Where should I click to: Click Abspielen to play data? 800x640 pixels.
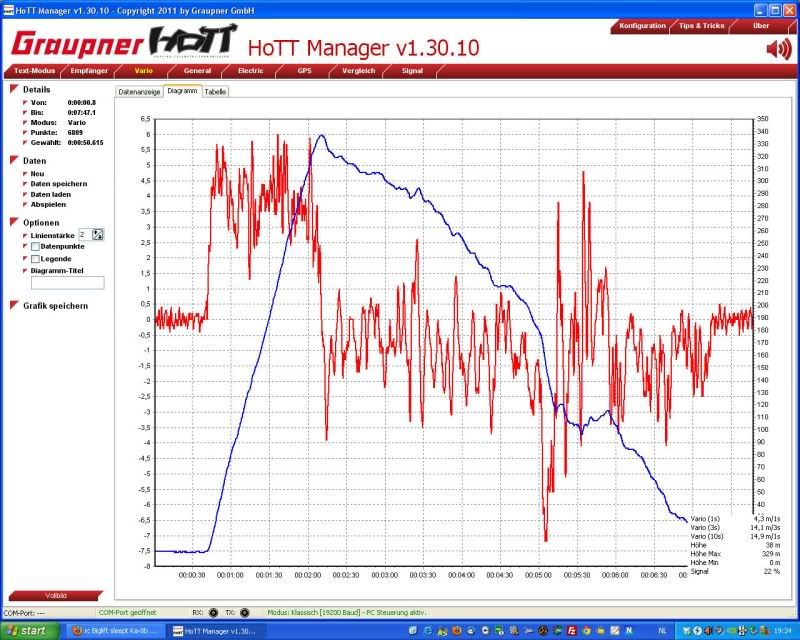(x=48, y=205)
